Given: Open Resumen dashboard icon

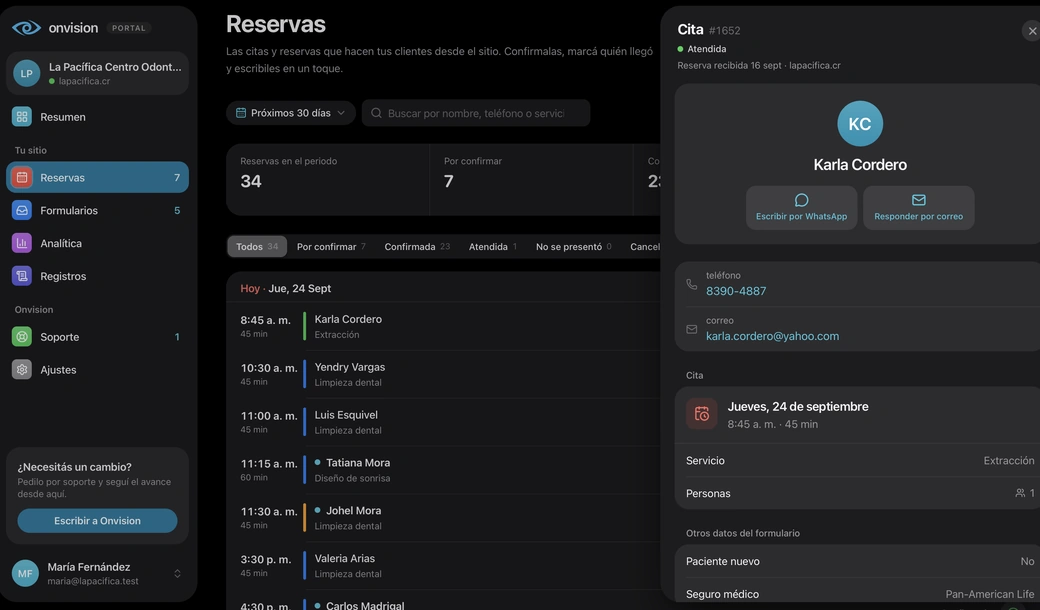Looking at the screenshot, I should [22, 117].
